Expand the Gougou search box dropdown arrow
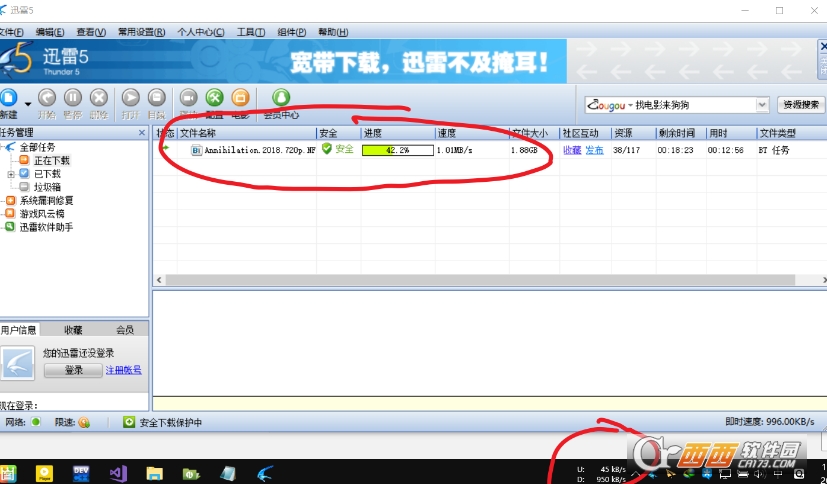 [762, 105]
